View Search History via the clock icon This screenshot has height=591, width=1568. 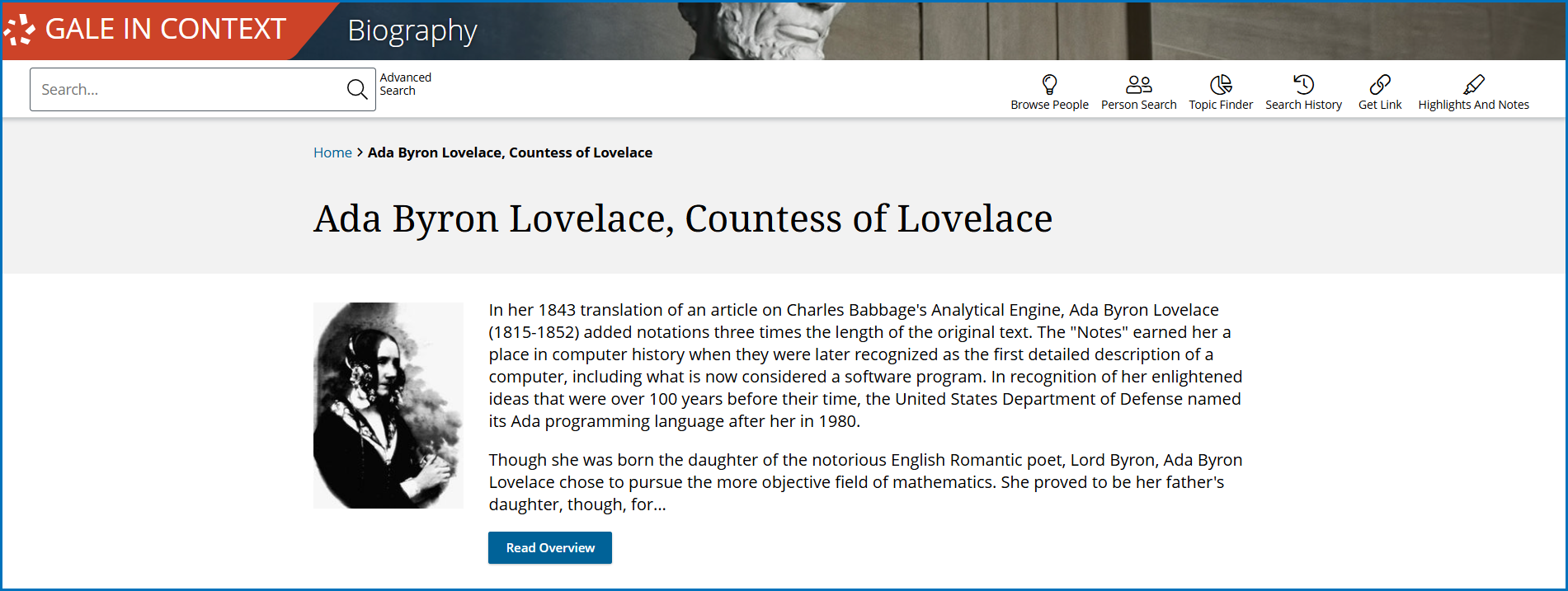pyautogui.click(x=1303, y=84)
